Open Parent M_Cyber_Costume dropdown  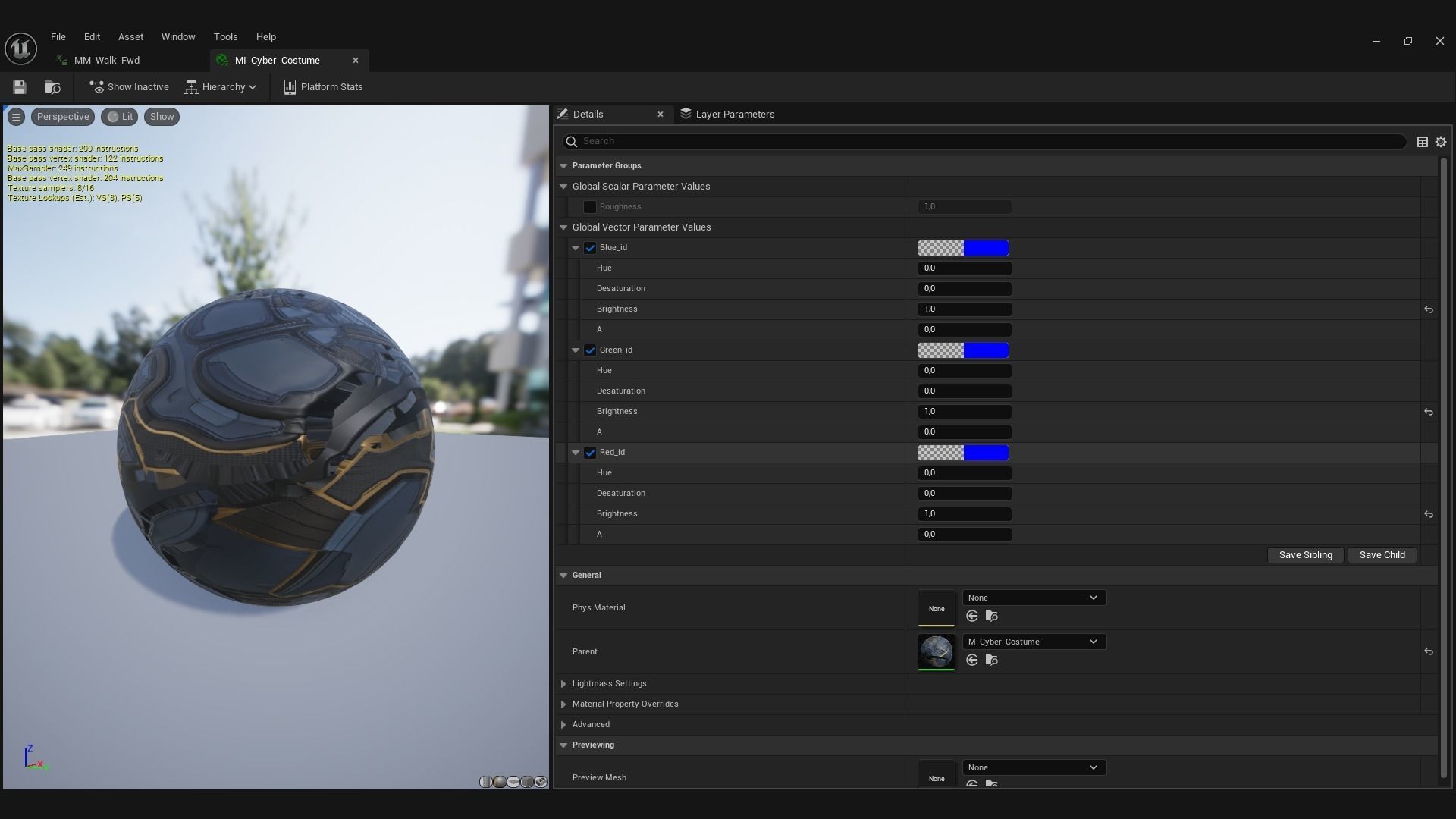point(1034,642)
